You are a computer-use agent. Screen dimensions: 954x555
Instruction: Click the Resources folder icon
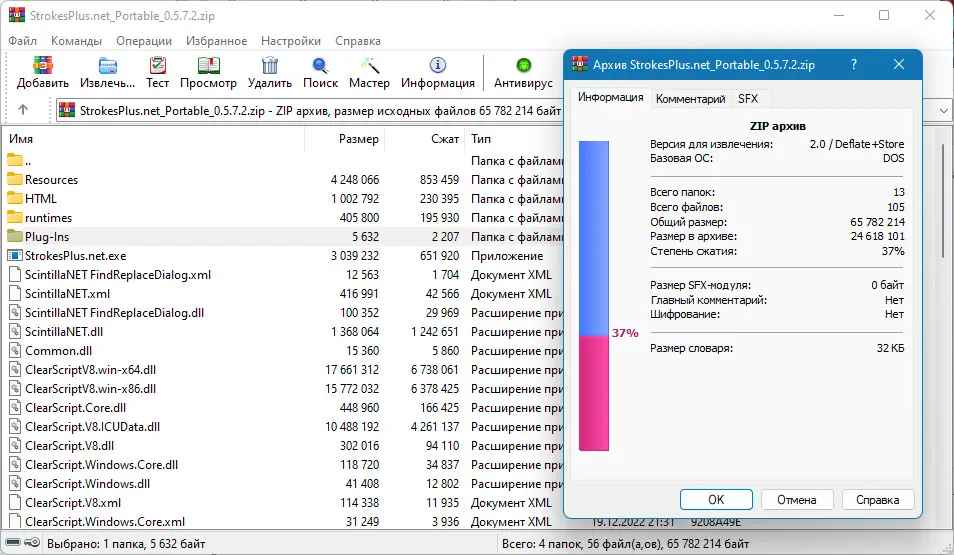(15, 180)
